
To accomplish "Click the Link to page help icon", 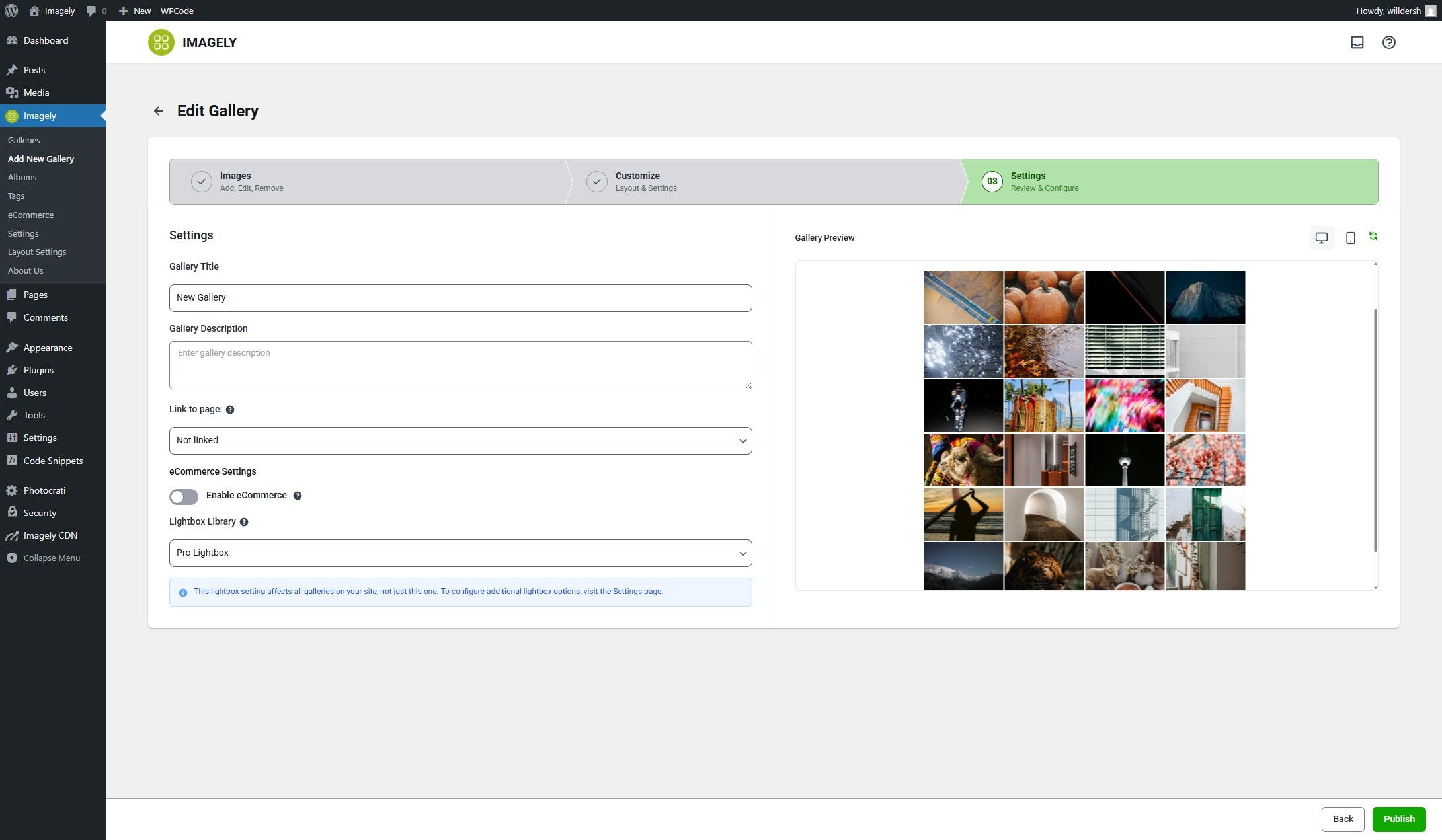I will [230, 410].
